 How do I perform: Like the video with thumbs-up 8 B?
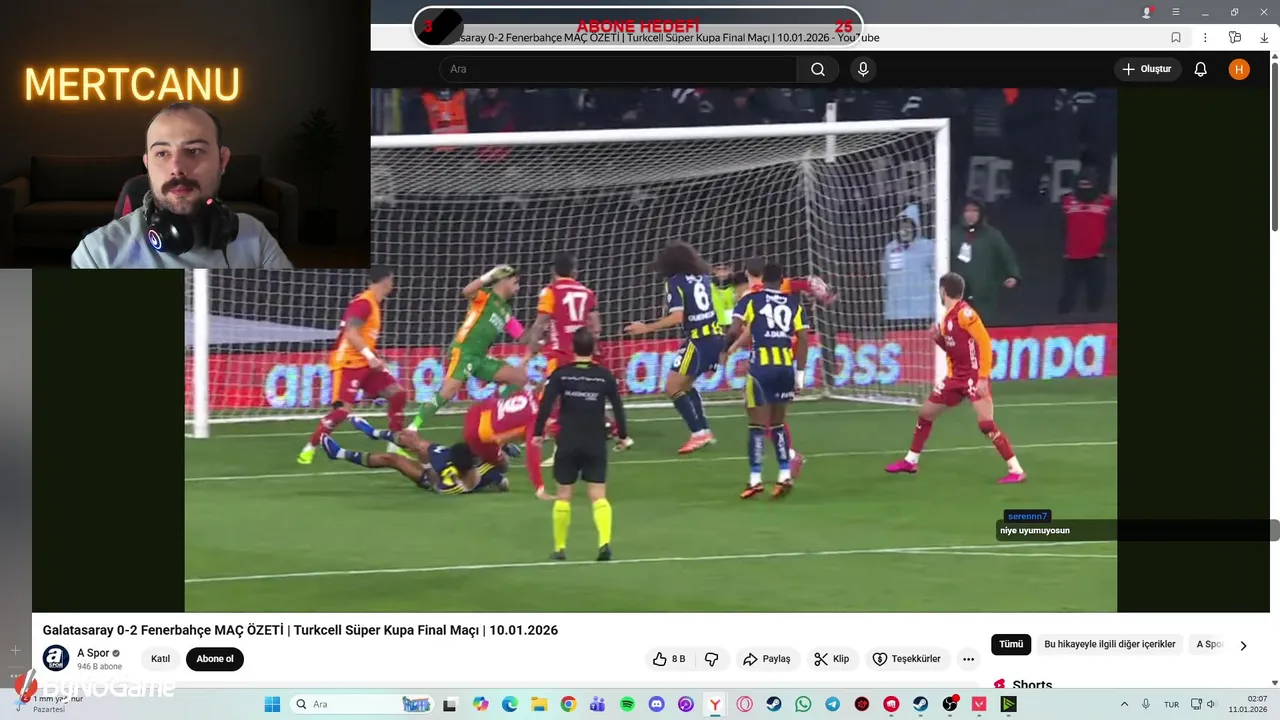tap(669, 659)
